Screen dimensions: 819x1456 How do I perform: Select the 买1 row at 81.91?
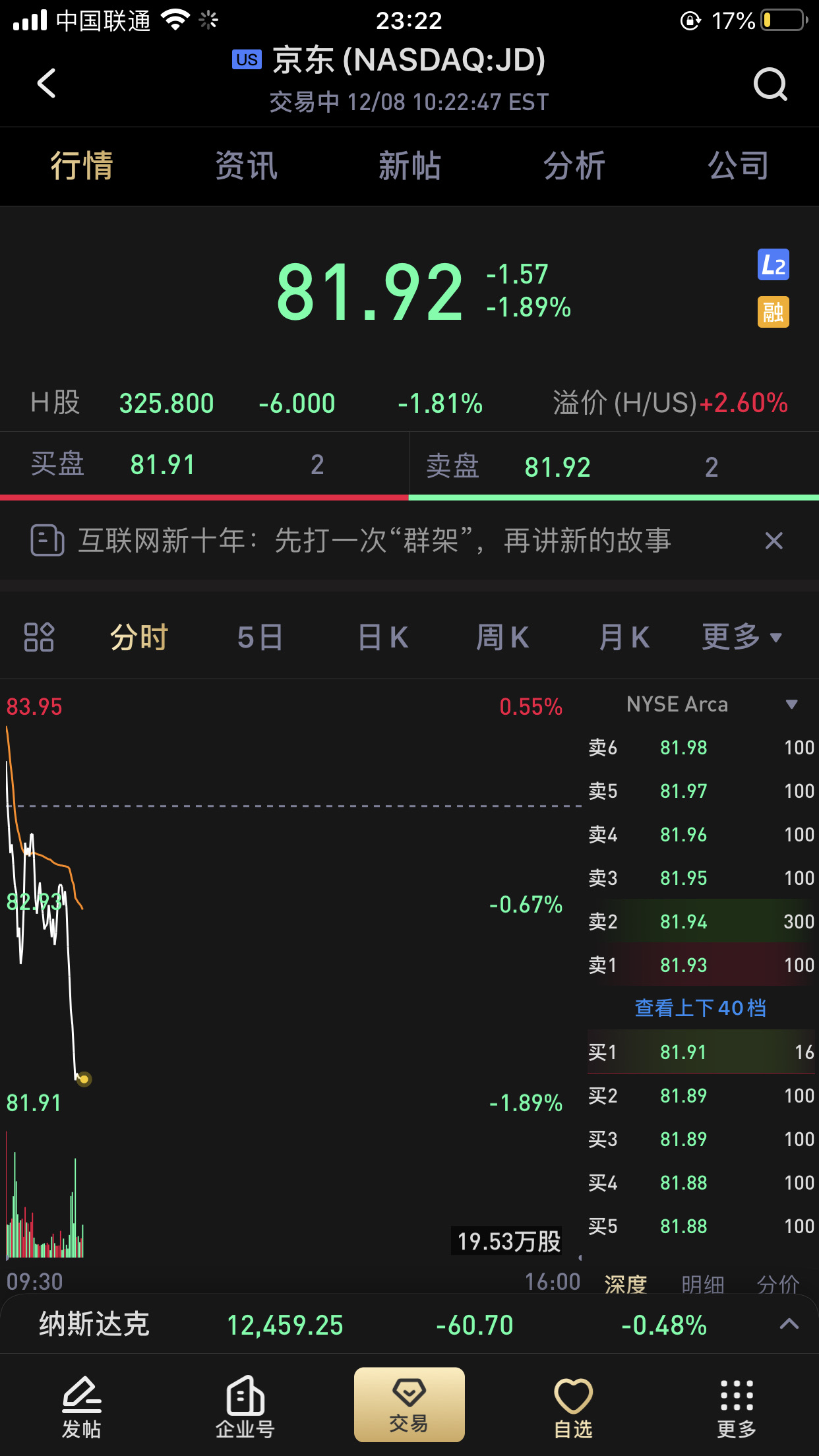point(701,1052)
